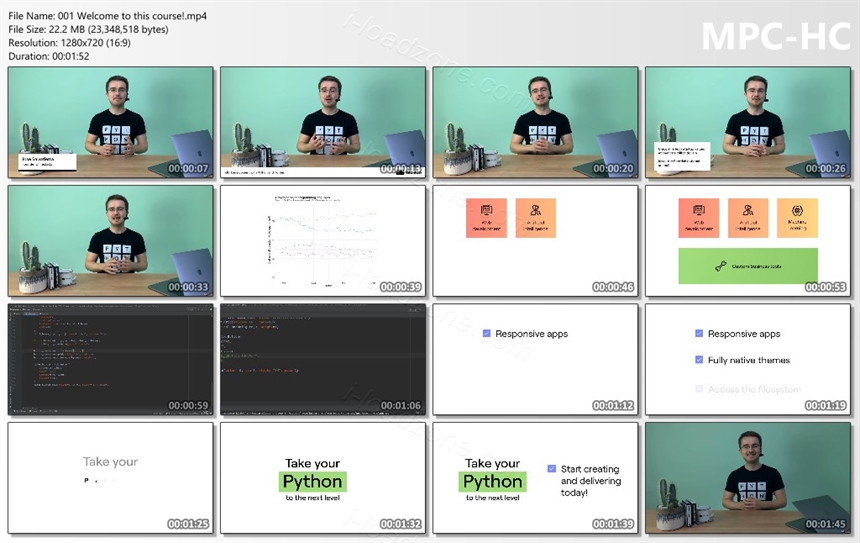This screenshot has height=543, width=860.
Task: Select the thumbnail stamped 00:00:07
Action: coord(111,122)
